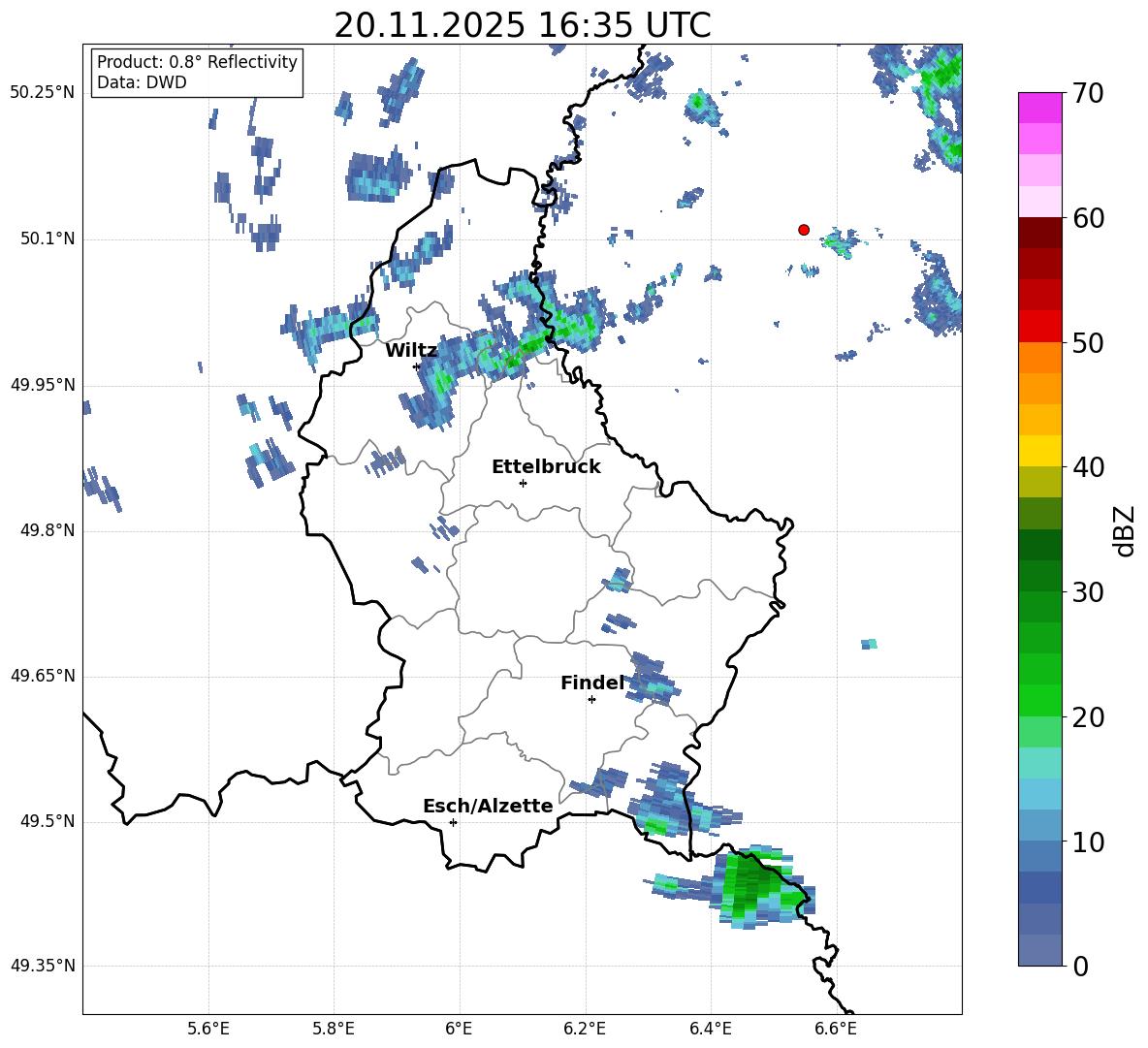Click the 40 value on the colorbar
Screen dimensions: 1148x1048
(x=1087, y=467)
